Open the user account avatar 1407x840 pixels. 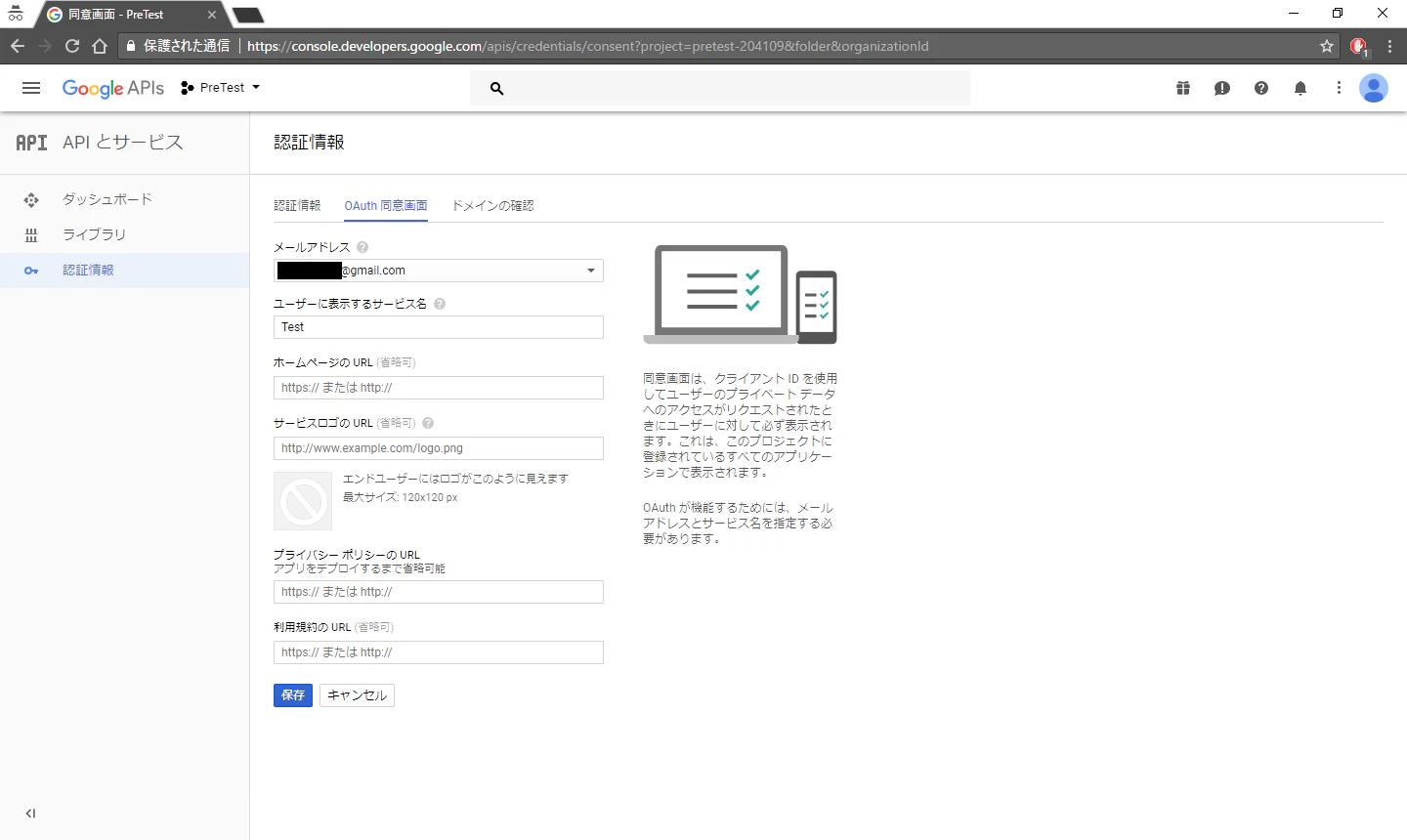click(x=1374, y=88)
